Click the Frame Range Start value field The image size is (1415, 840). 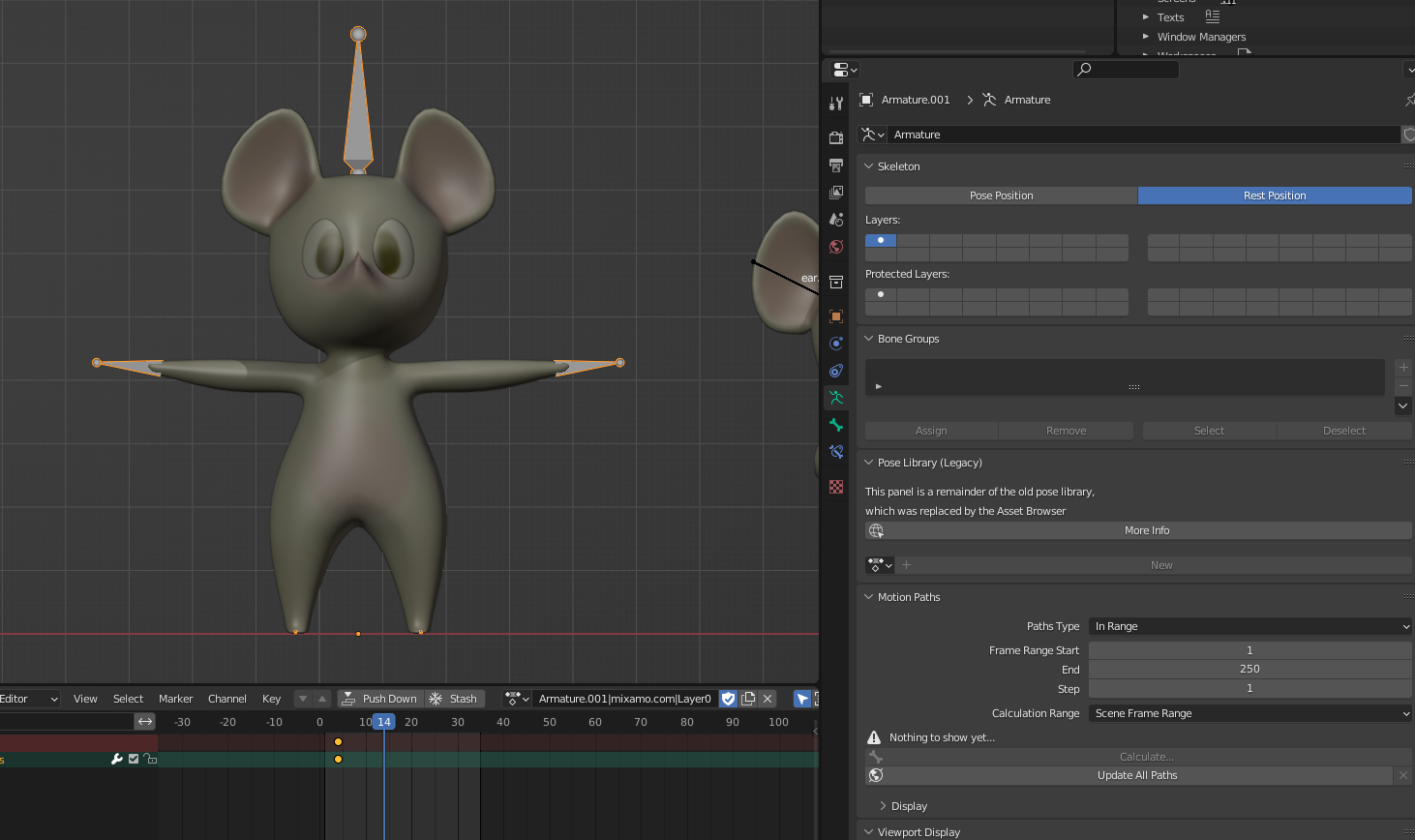click(x=1249, y=650)
